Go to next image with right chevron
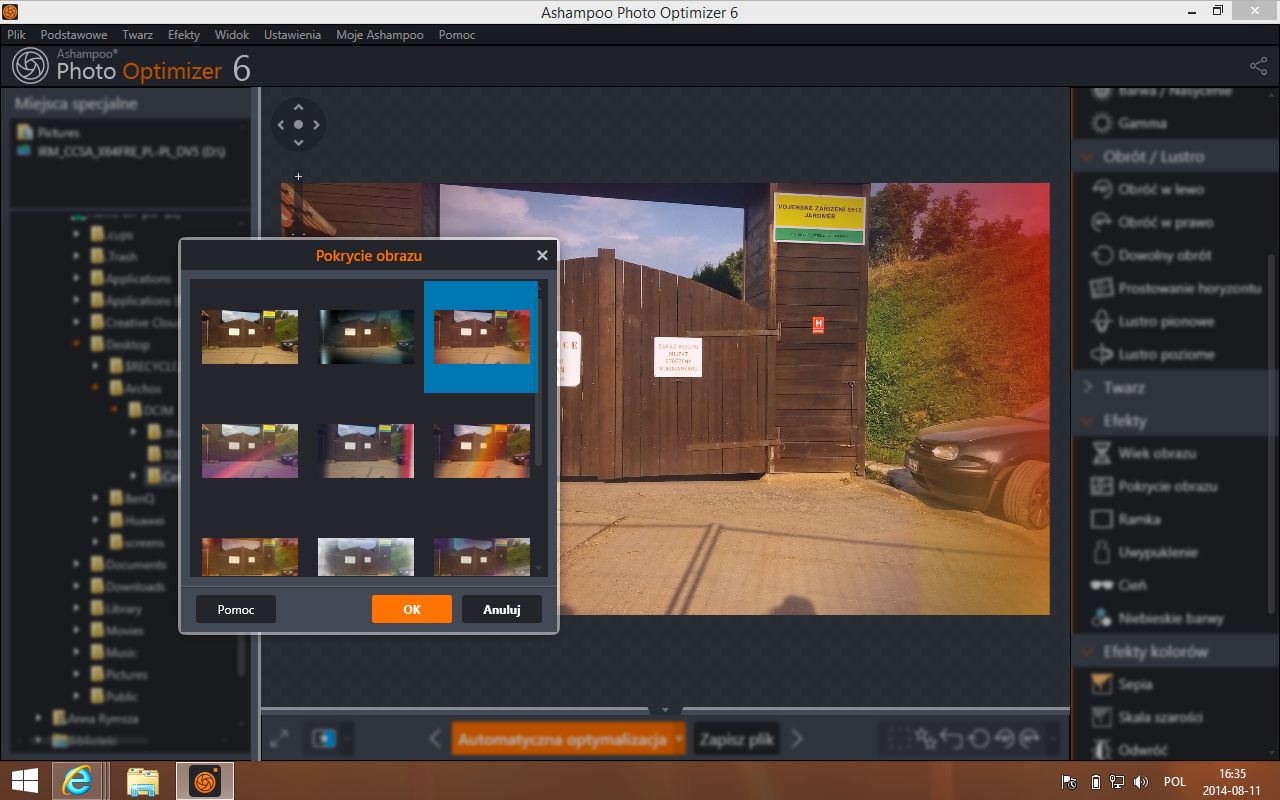The image size is (1280, 800). tap(797, 739)
